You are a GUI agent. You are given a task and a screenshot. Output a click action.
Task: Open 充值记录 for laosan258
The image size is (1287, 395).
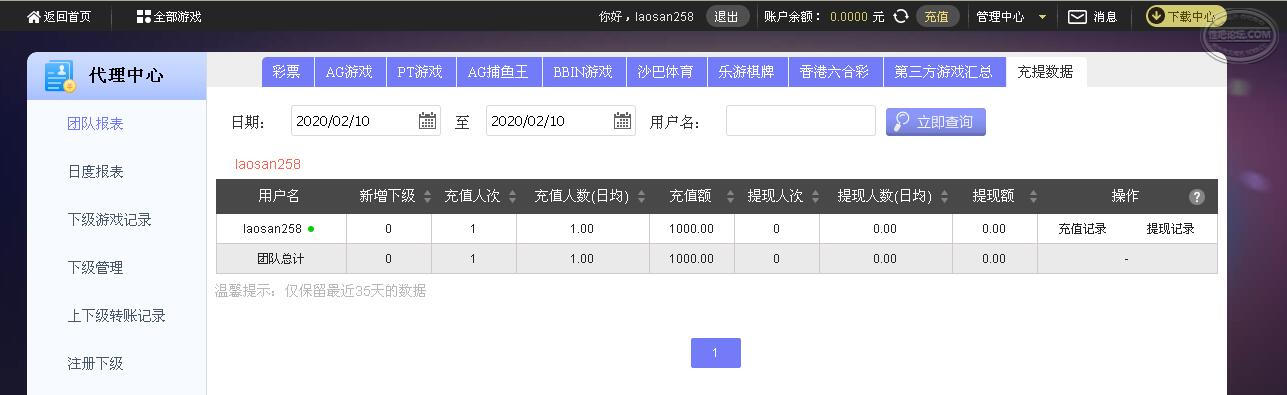coord(1082,228)
